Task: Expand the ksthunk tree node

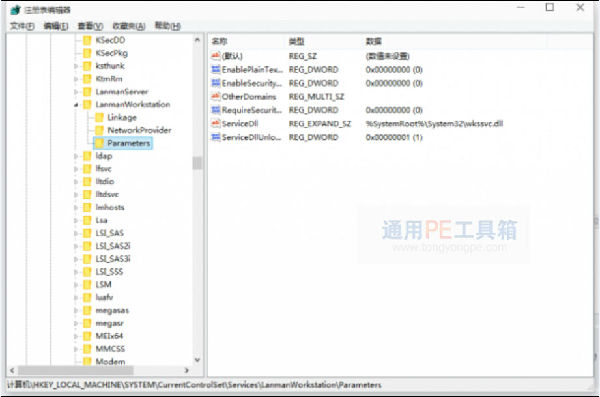Action: click(76, 66)
